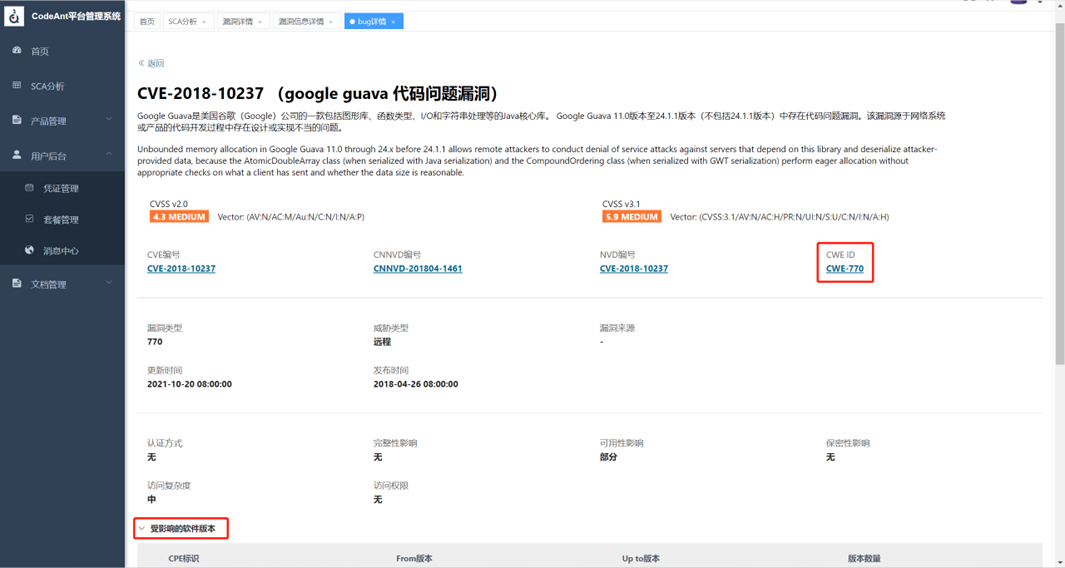Close the active bug详情 tab
Image resolution: width=1065 pixels, height=568 pixels.
393,22
